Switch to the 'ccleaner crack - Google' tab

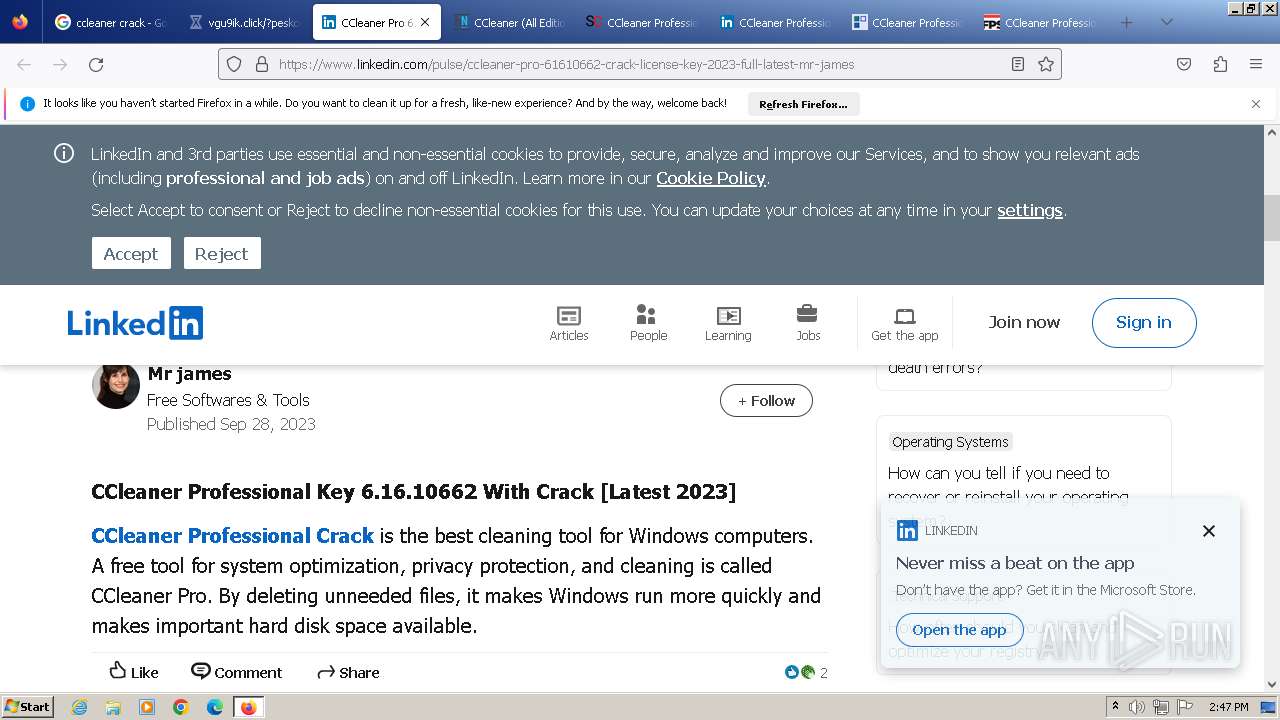110,22
